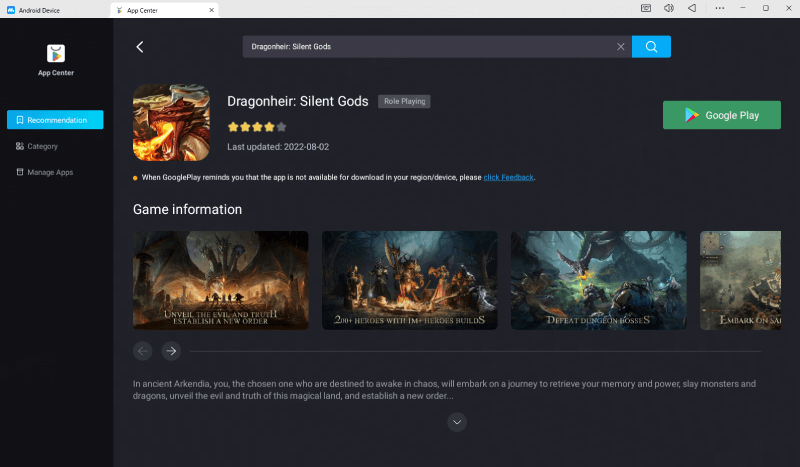Image resolution: width=800 pixels, height=467 pixels.
Task: Switch to the Android Device tab
Action: point(34,10)
